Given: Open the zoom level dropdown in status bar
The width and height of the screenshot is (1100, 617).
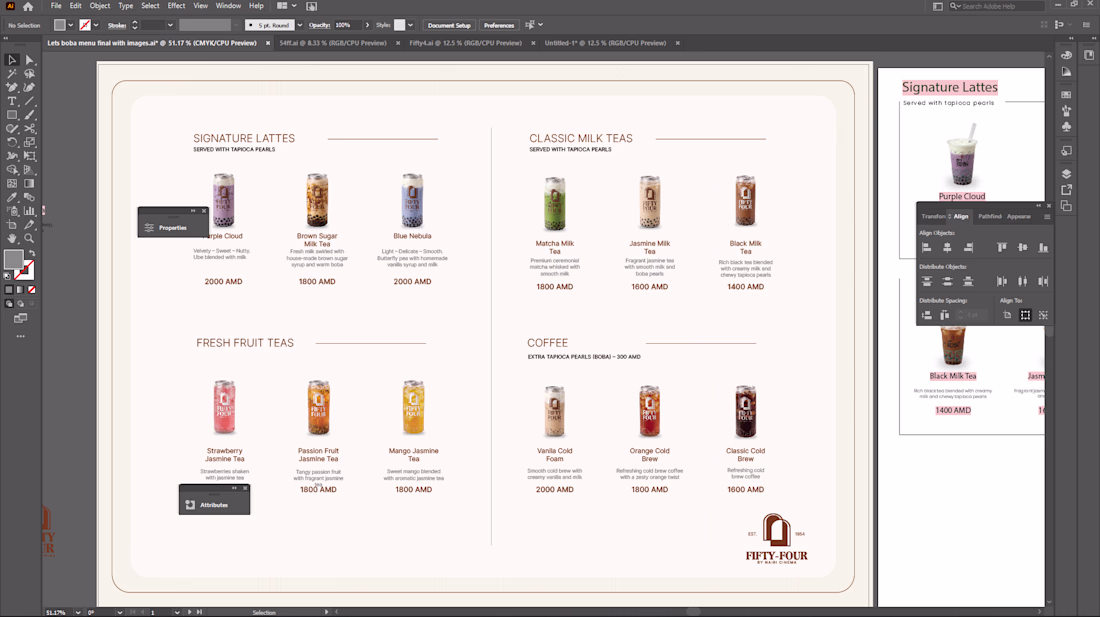Looking at the screenshot, I should (x=78, y=612).
